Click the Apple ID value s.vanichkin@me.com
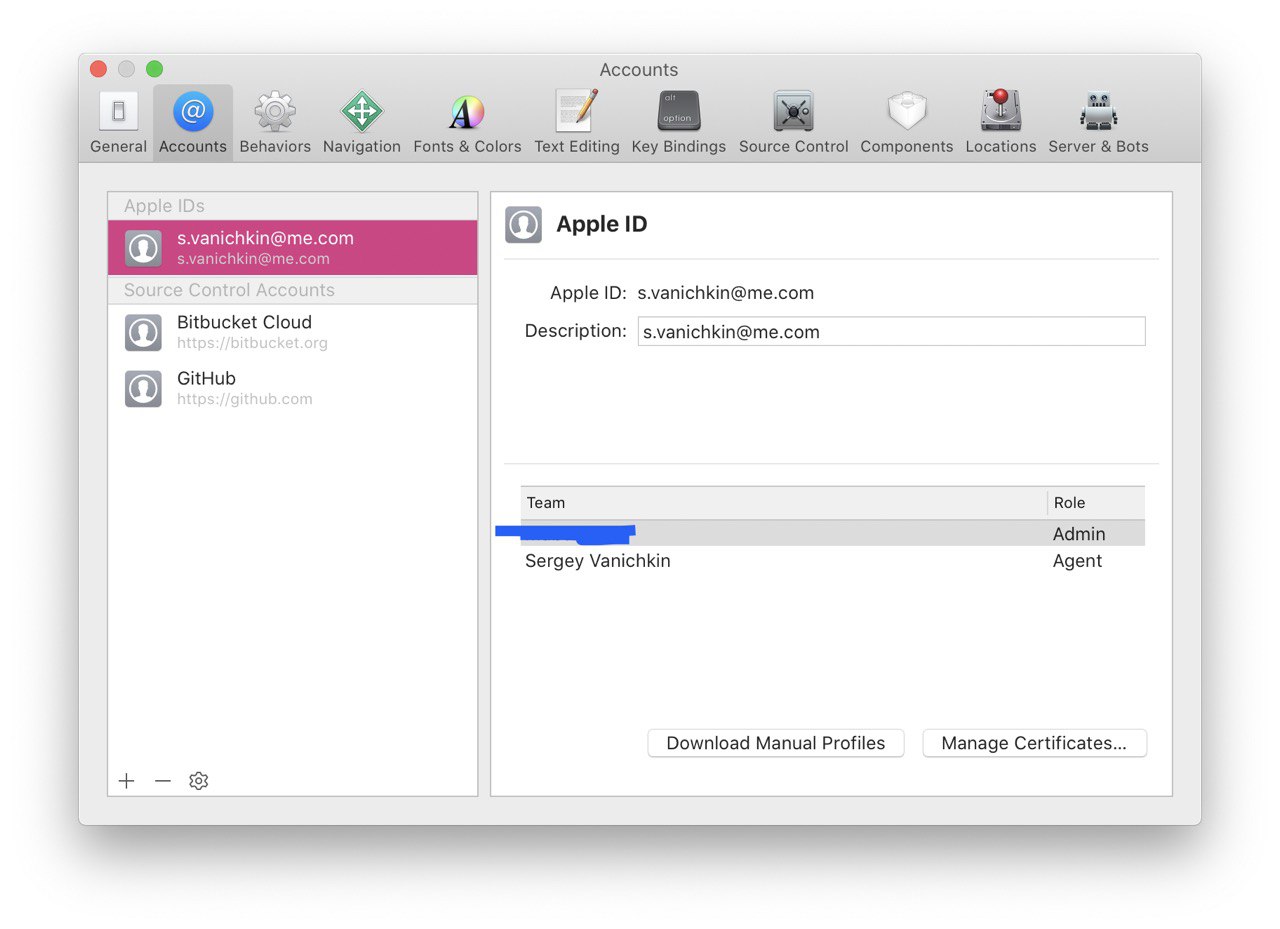1280x929 pixels. [x=726, y=293]
